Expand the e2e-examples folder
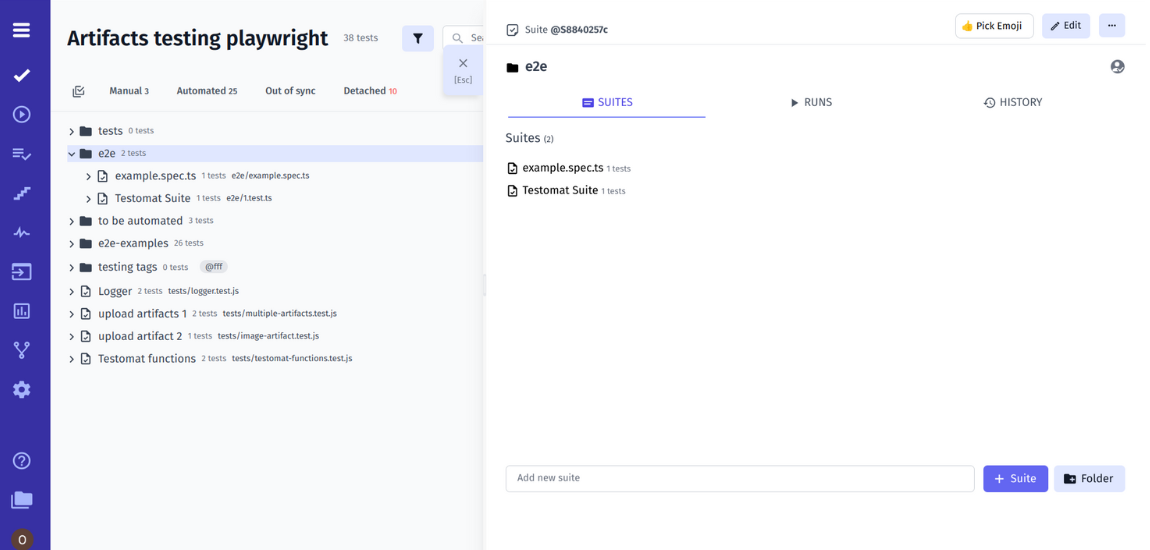1150x550 pixels. tap(72, 244)
